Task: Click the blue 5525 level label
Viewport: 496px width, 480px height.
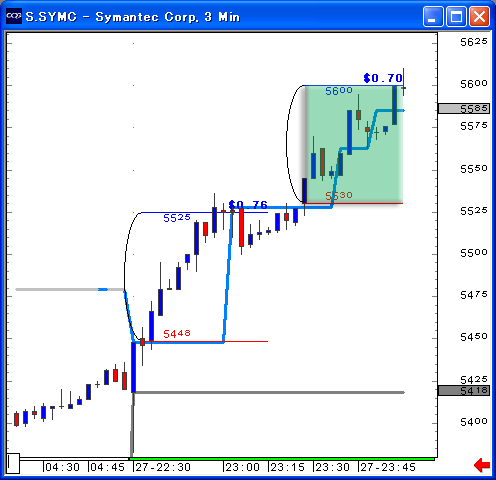Action: [177, 218]
